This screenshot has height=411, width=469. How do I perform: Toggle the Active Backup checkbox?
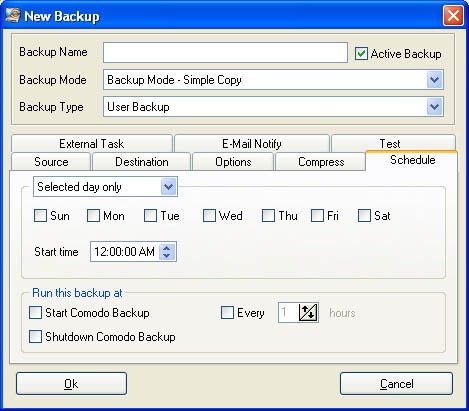point(361,54)
